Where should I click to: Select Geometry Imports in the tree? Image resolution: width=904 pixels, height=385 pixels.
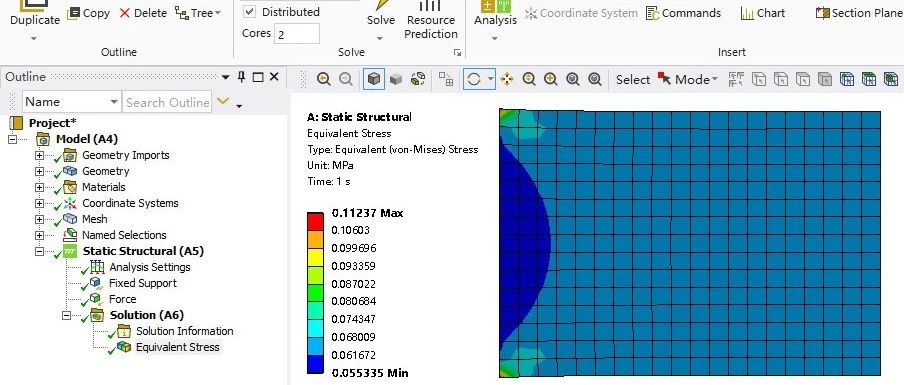point(126,155)
